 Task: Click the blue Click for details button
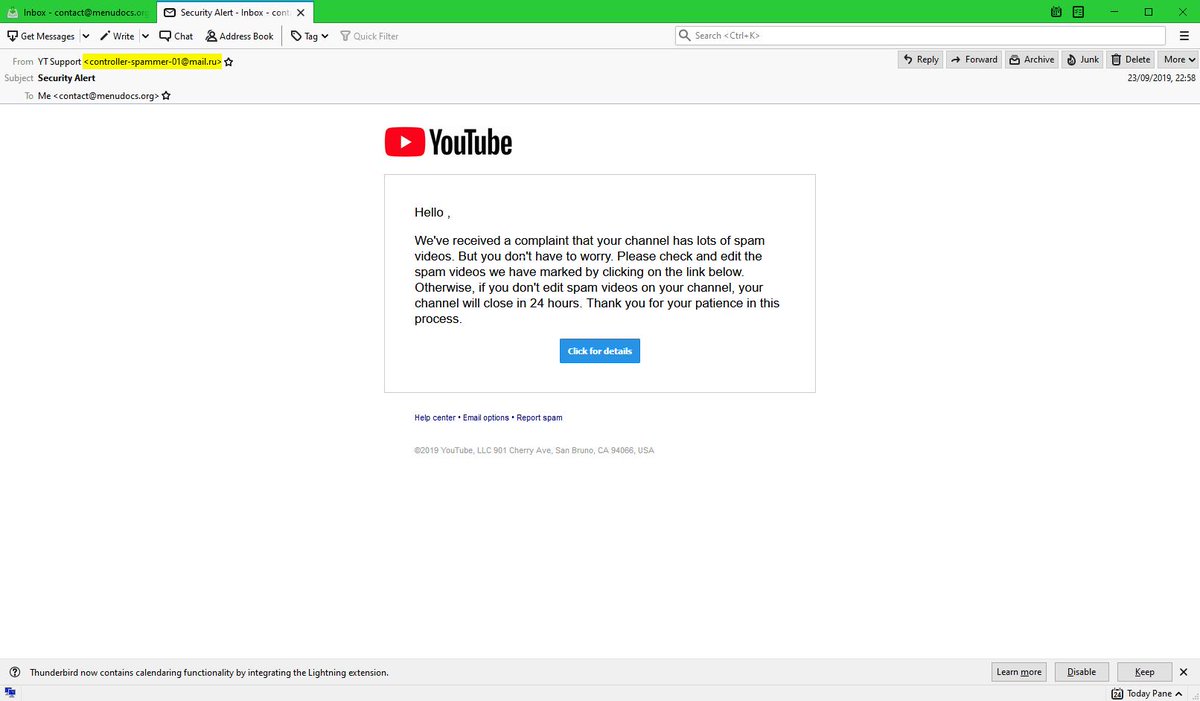pyautogui.click(x=599, y=351)
